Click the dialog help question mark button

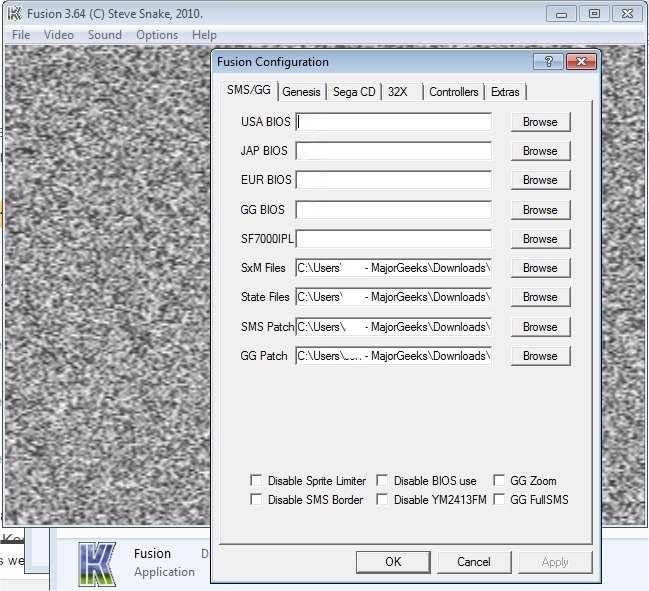click(x=548, y=62)
